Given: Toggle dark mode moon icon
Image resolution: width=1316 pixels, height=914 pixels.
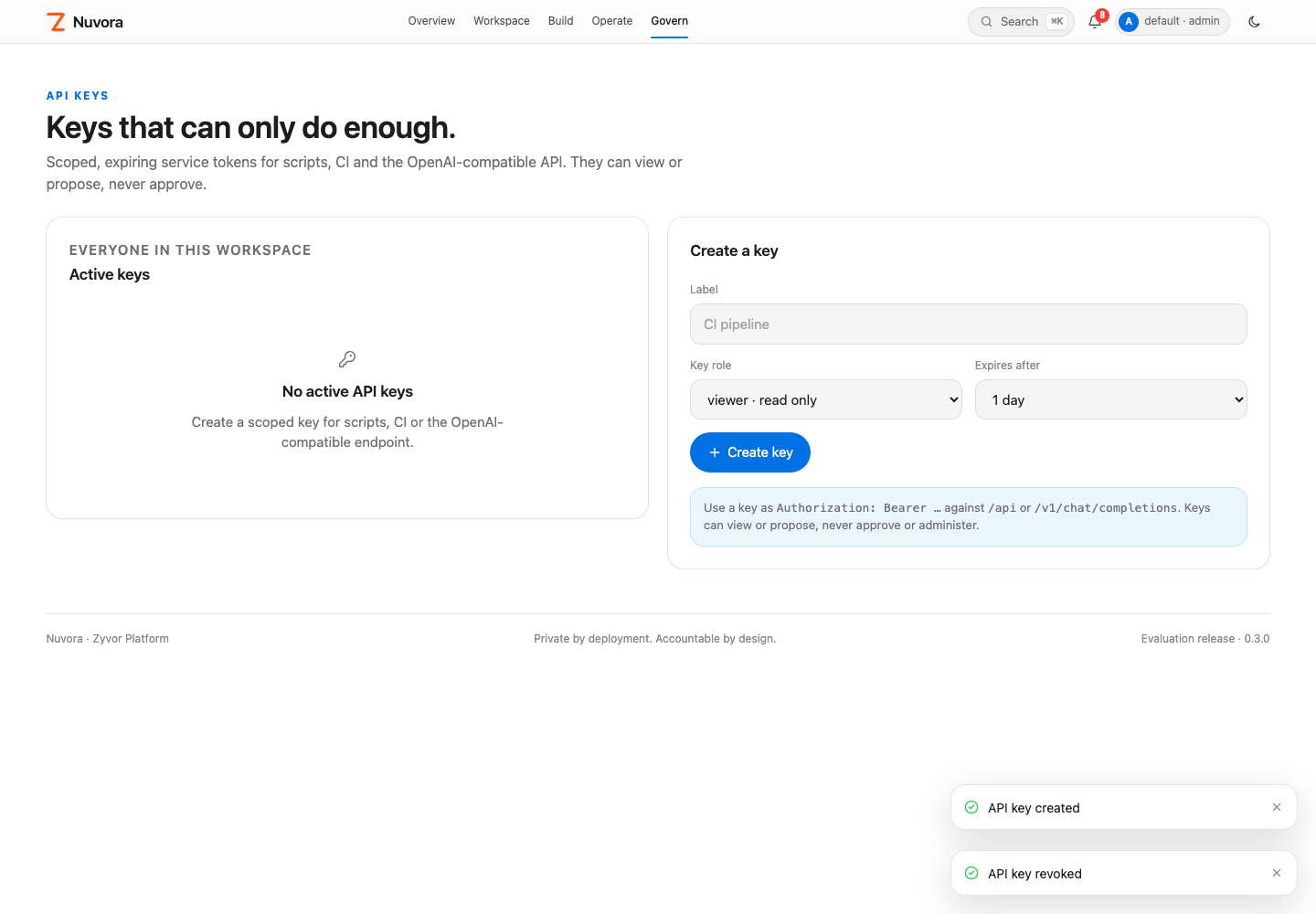Looking at the screenshot, I should [1254, 22].
